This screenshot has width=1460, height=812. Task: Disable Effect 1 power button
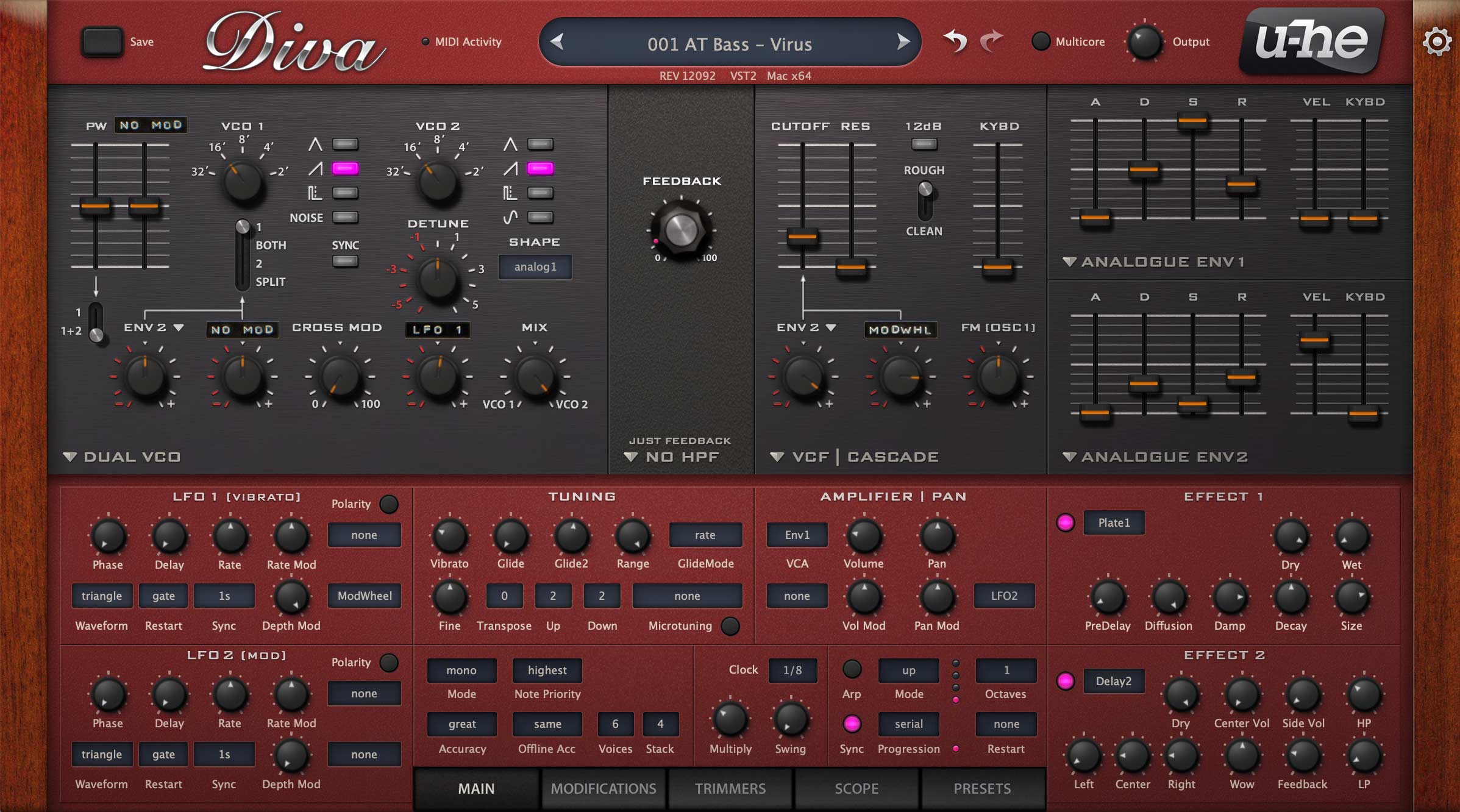[1065, 522]
